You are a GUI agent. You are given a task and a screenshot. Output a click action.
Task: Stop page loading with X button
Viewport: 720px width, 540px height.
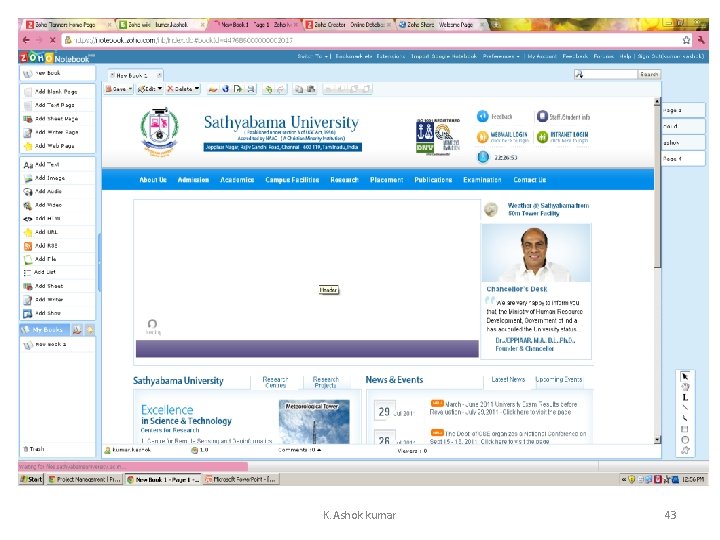pyautogui.click(x=52, y=40)
